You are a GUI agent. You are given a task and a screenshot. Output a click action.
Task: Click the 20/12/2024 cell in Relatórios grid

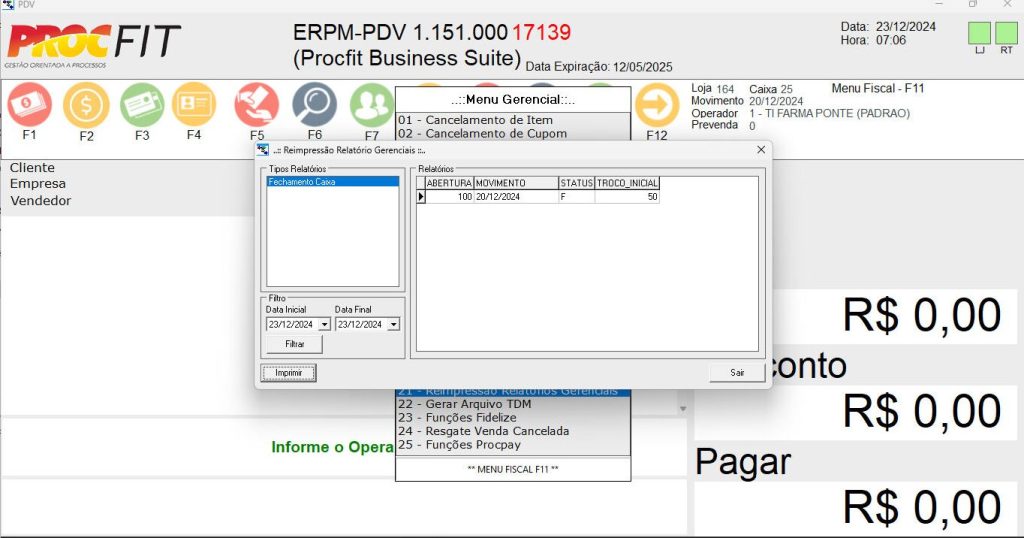[516, 197]
